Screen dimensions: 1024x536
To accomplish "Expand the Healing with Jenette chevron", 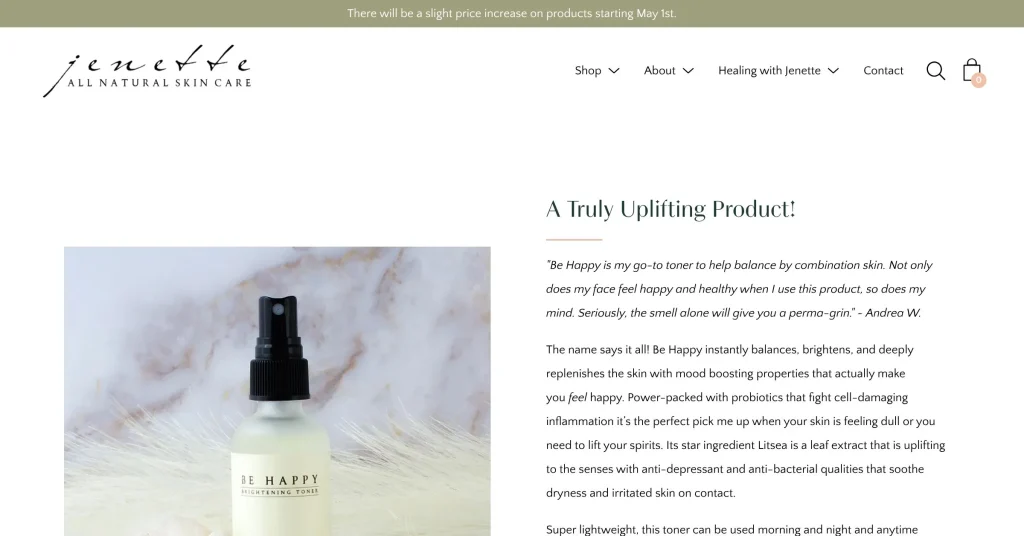I will 833,71.
